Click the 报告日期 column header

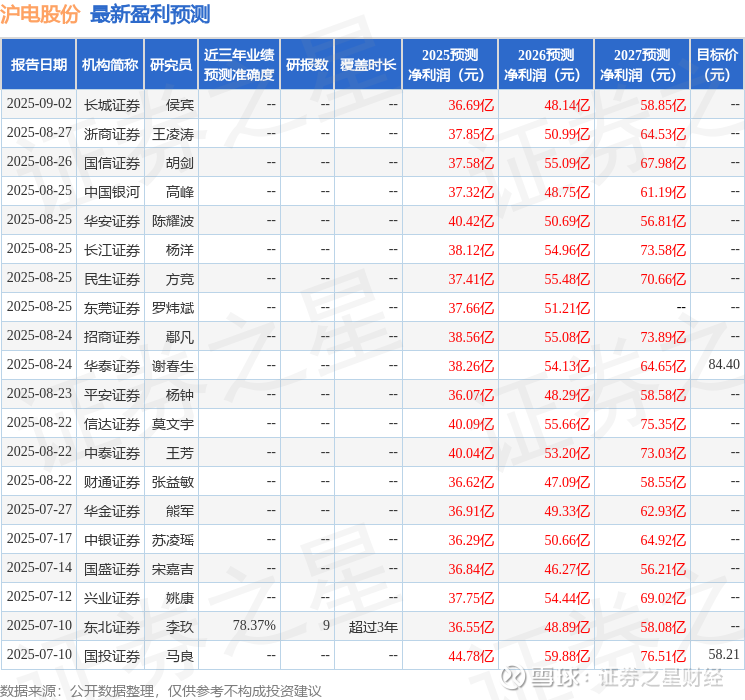tap(38, 65)
